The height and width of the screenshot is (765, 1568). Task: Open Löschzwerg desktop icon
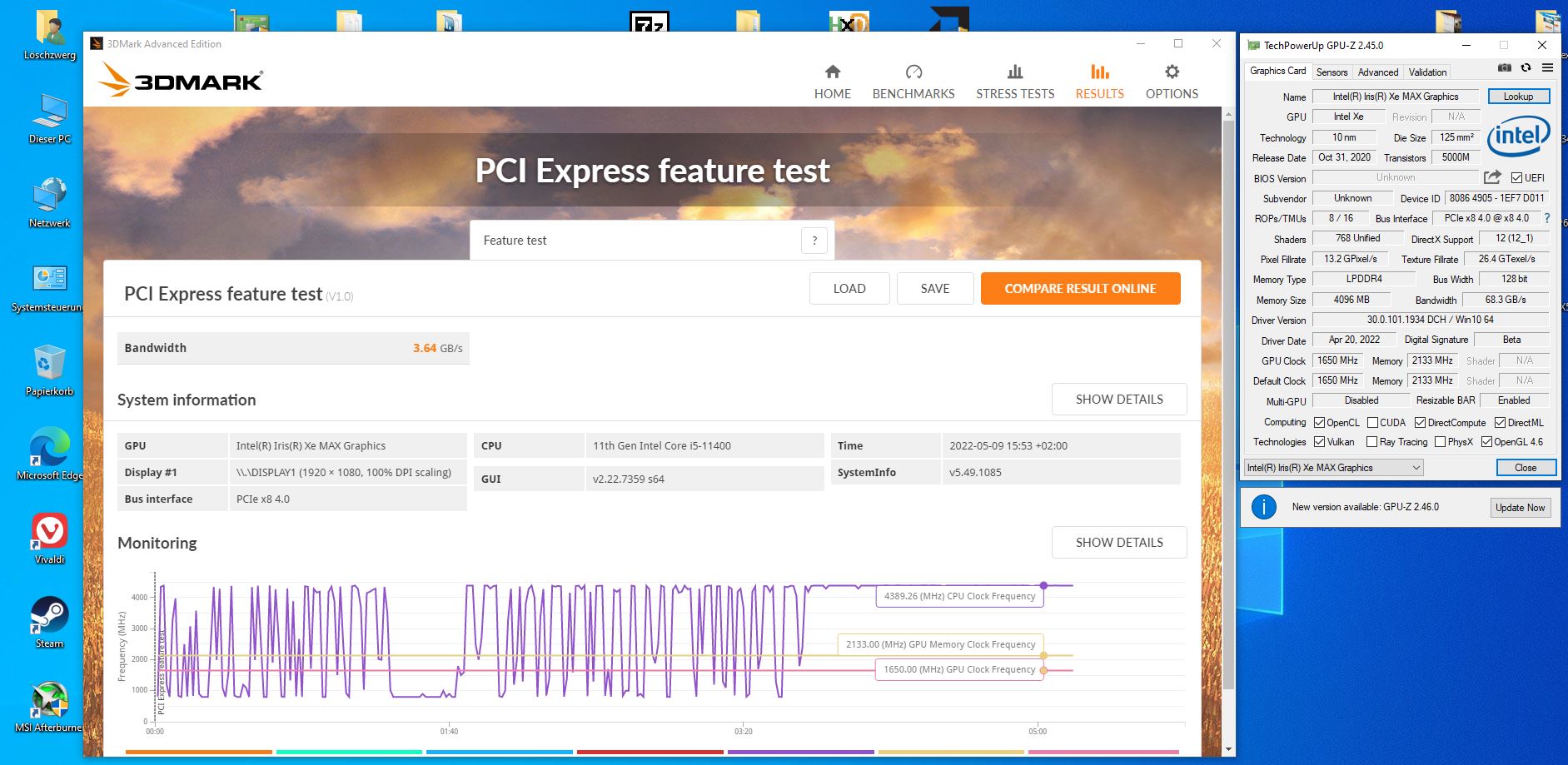pyautogui.click(x=50, y=36)
